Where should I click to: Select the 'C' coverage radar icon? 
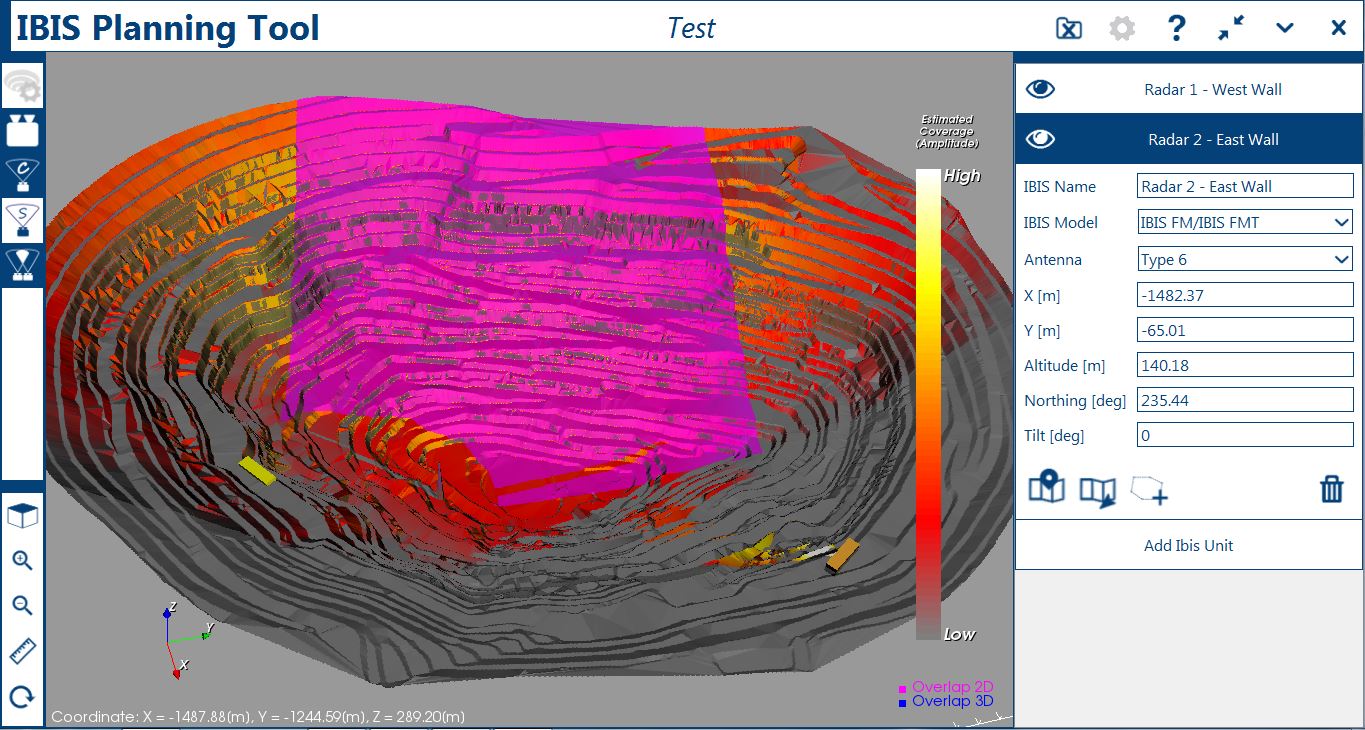[x=22, y=174]
